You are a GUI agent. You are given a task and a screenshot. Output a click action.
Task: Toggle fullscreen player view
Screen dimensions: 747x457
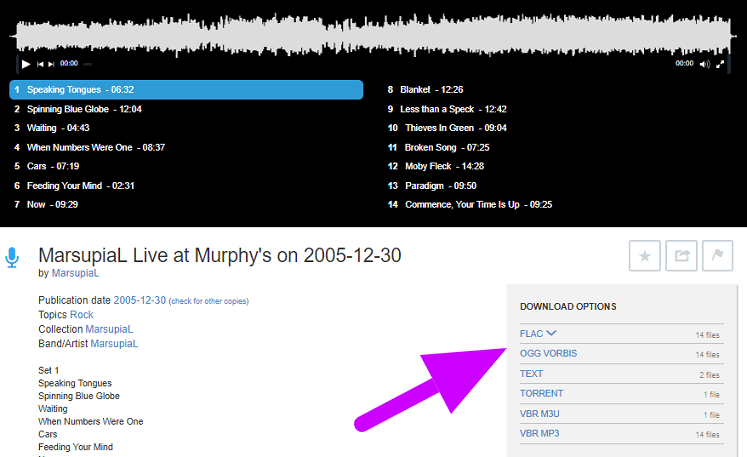point(720,64)
